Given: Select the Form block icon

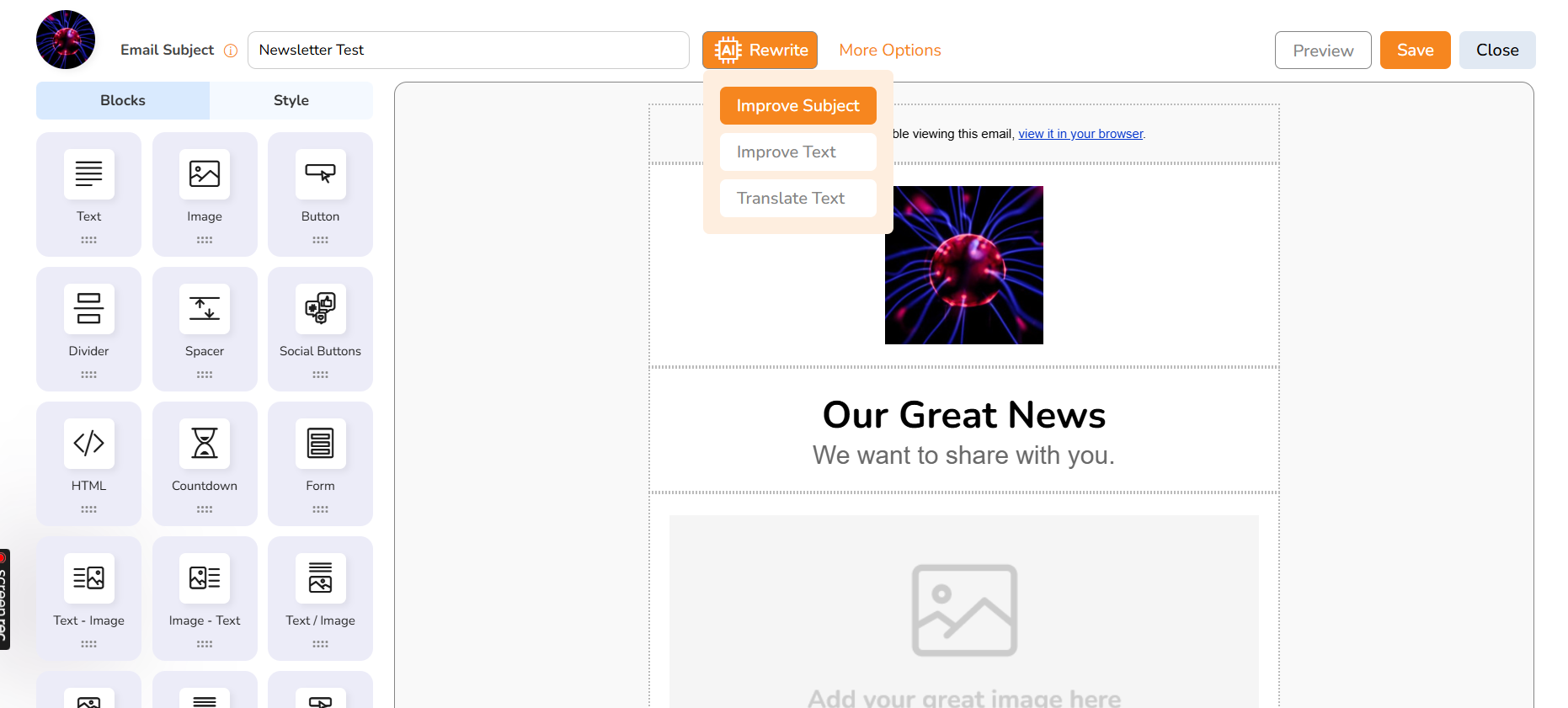Looking at the screenshot, I should pyautogui.click(x=320, y=443).
